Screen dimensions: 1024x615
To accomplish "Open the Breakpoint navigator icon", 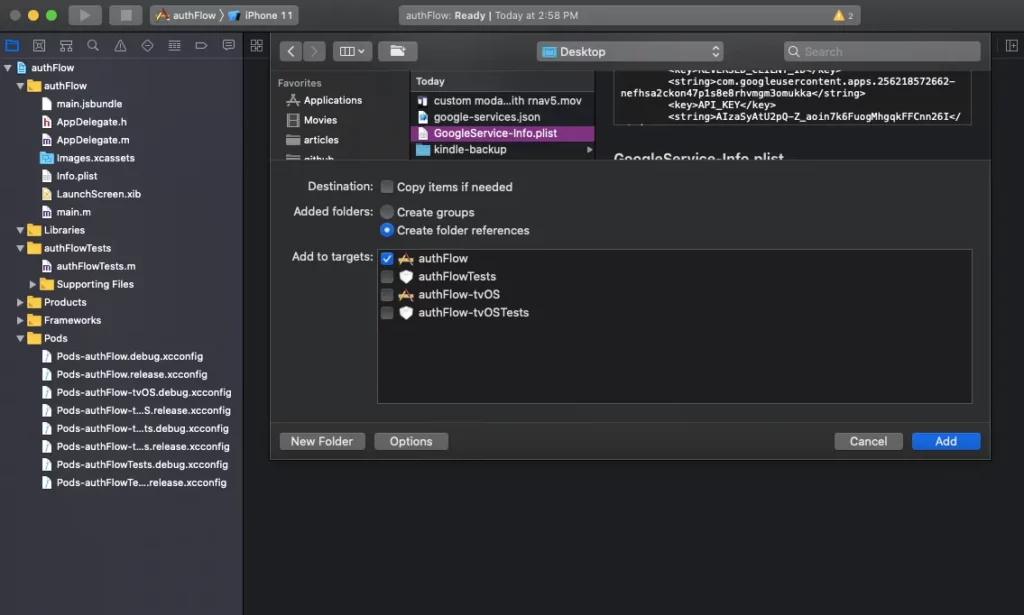I will click(201, 45).
